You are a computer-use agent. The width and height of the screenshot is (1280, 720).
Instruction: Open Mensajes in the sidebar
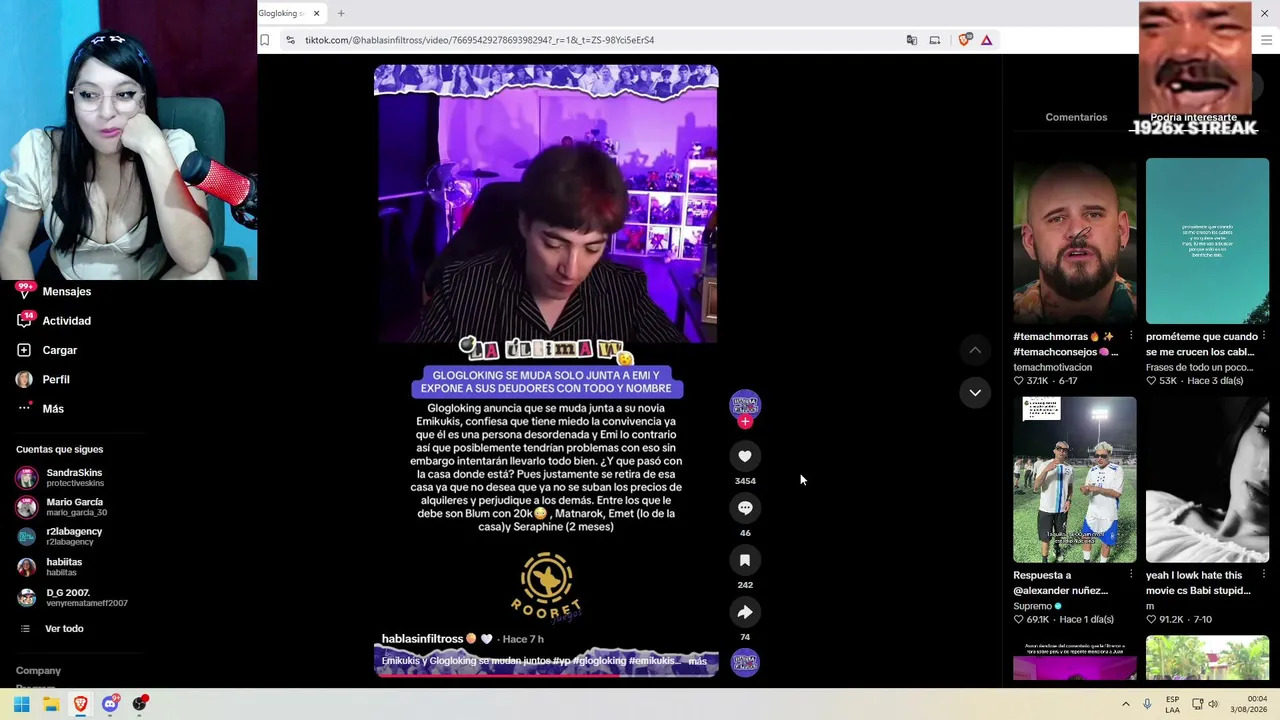tap(55, 292)
